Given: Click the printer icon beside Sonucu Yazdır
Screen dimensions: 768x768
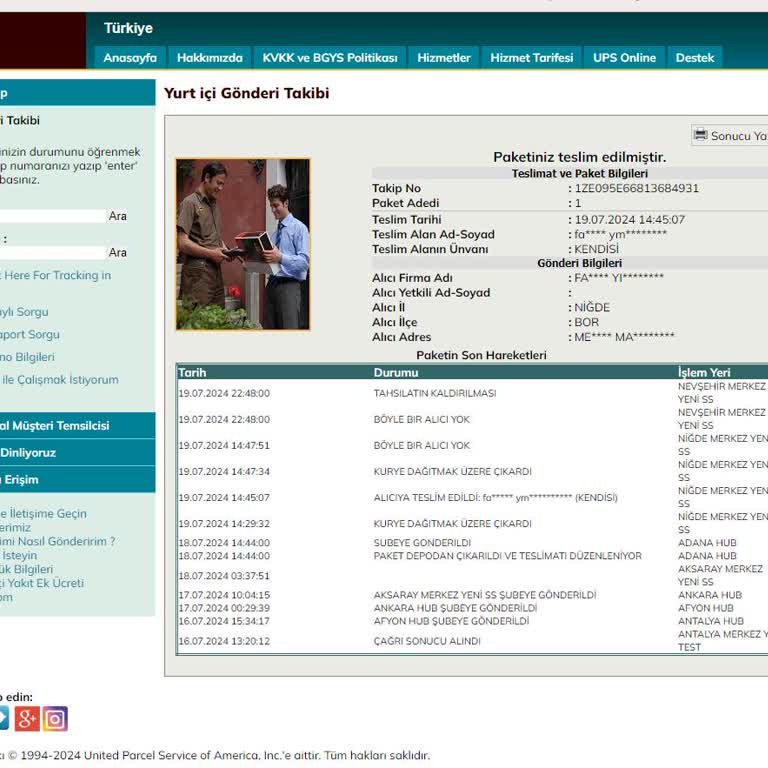Looking at the screenshot, I should pyautogui.click(x=701, y=135).
